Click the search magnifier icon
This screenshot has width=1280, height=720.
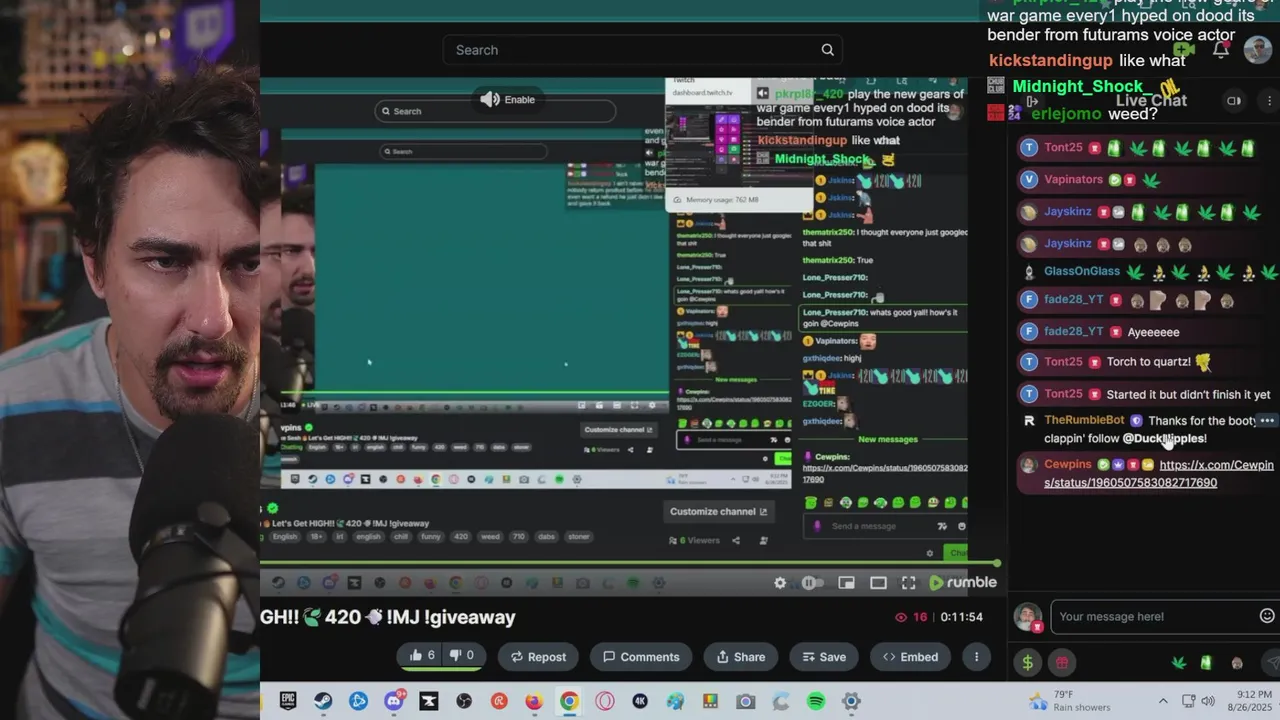[827, 50]
